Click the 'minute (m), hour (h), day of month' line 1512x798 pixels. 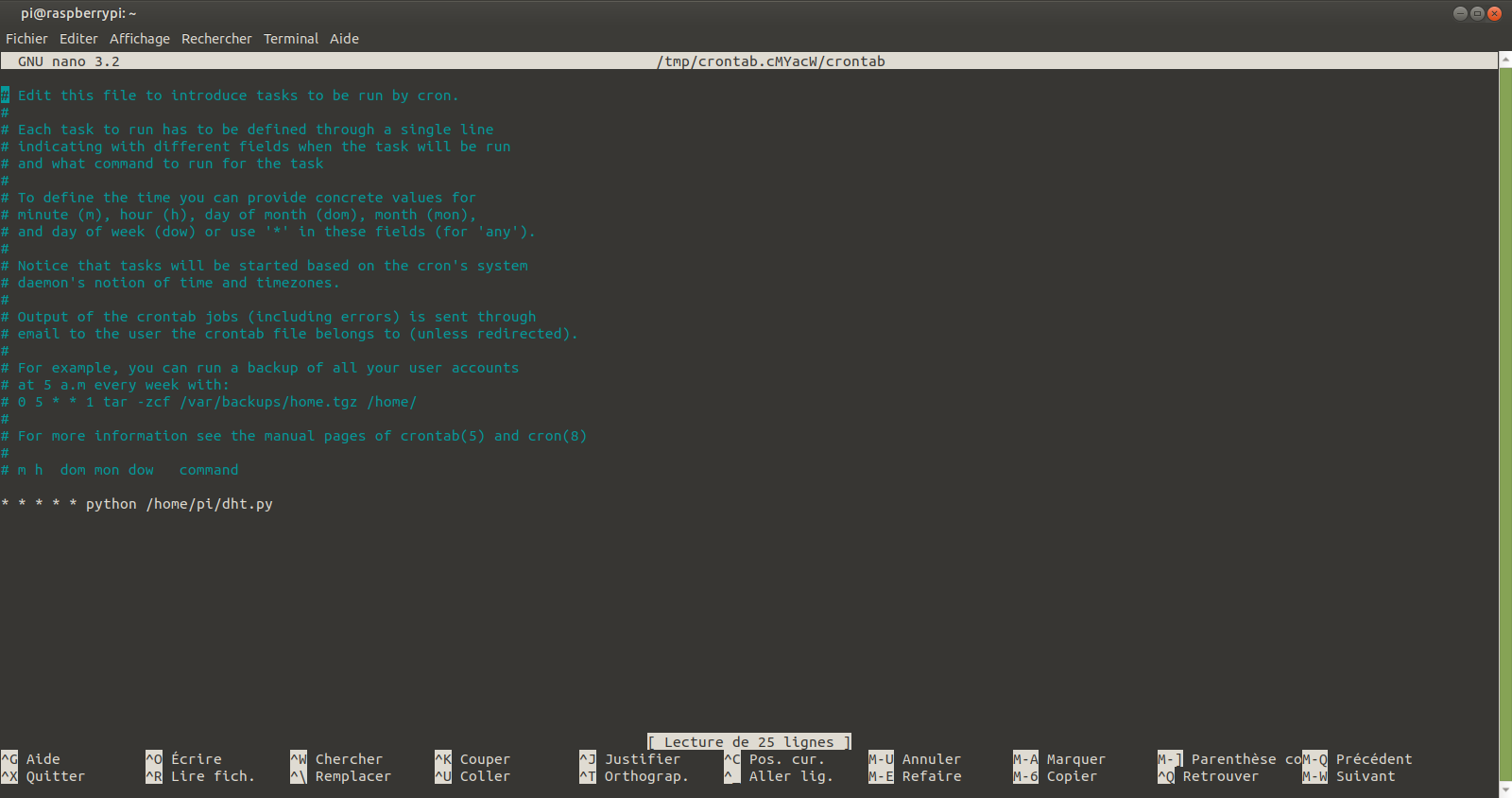pos(239,215)
